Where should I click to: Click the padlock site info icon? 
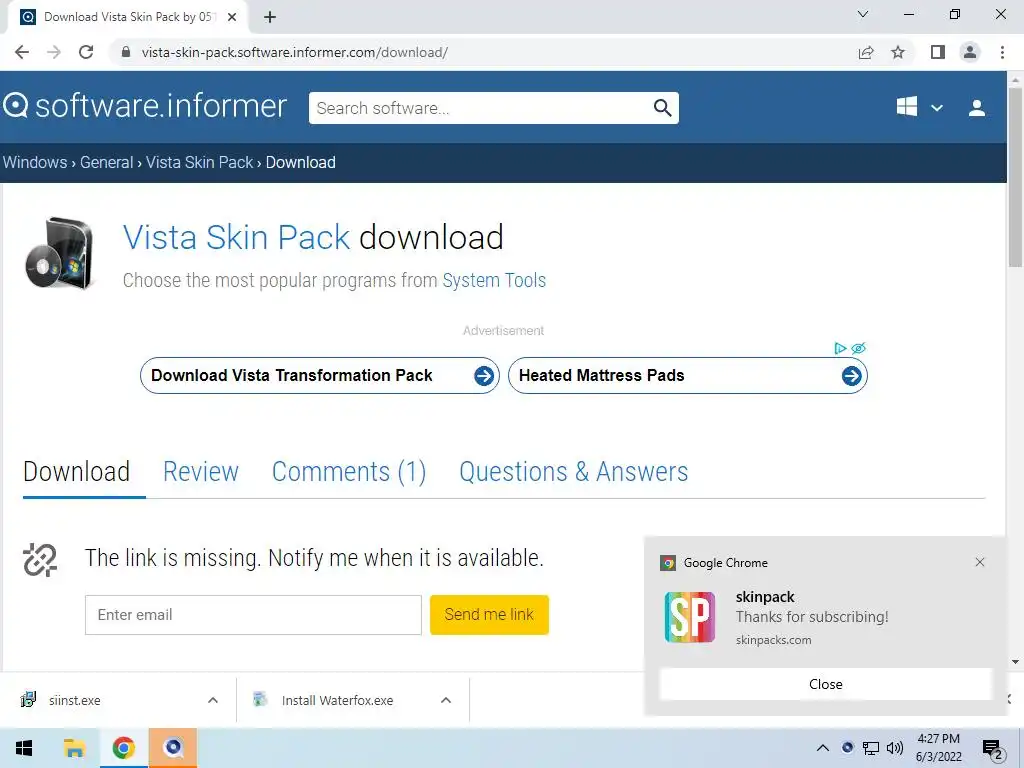point(127,52)
